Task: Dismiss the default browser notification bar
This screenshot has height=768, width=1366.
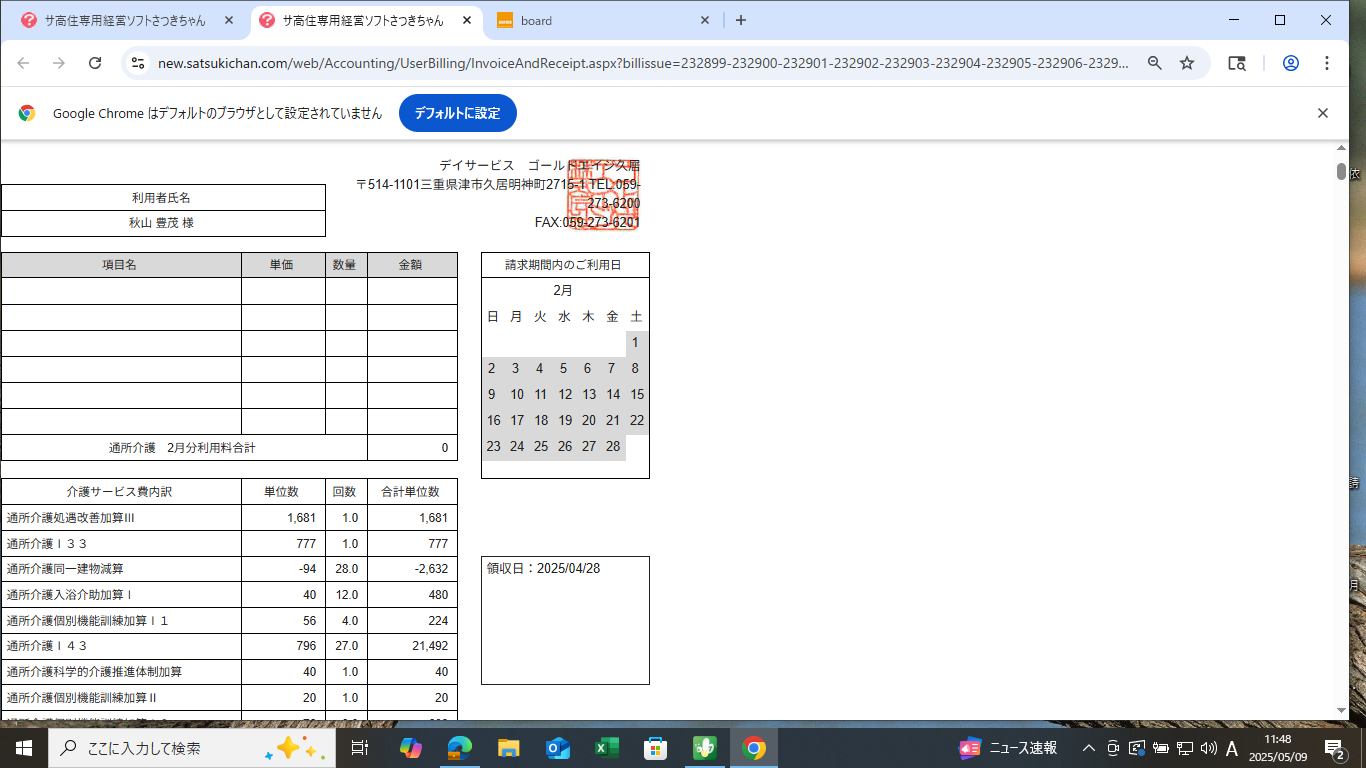Action: (x=1323, y=113)
